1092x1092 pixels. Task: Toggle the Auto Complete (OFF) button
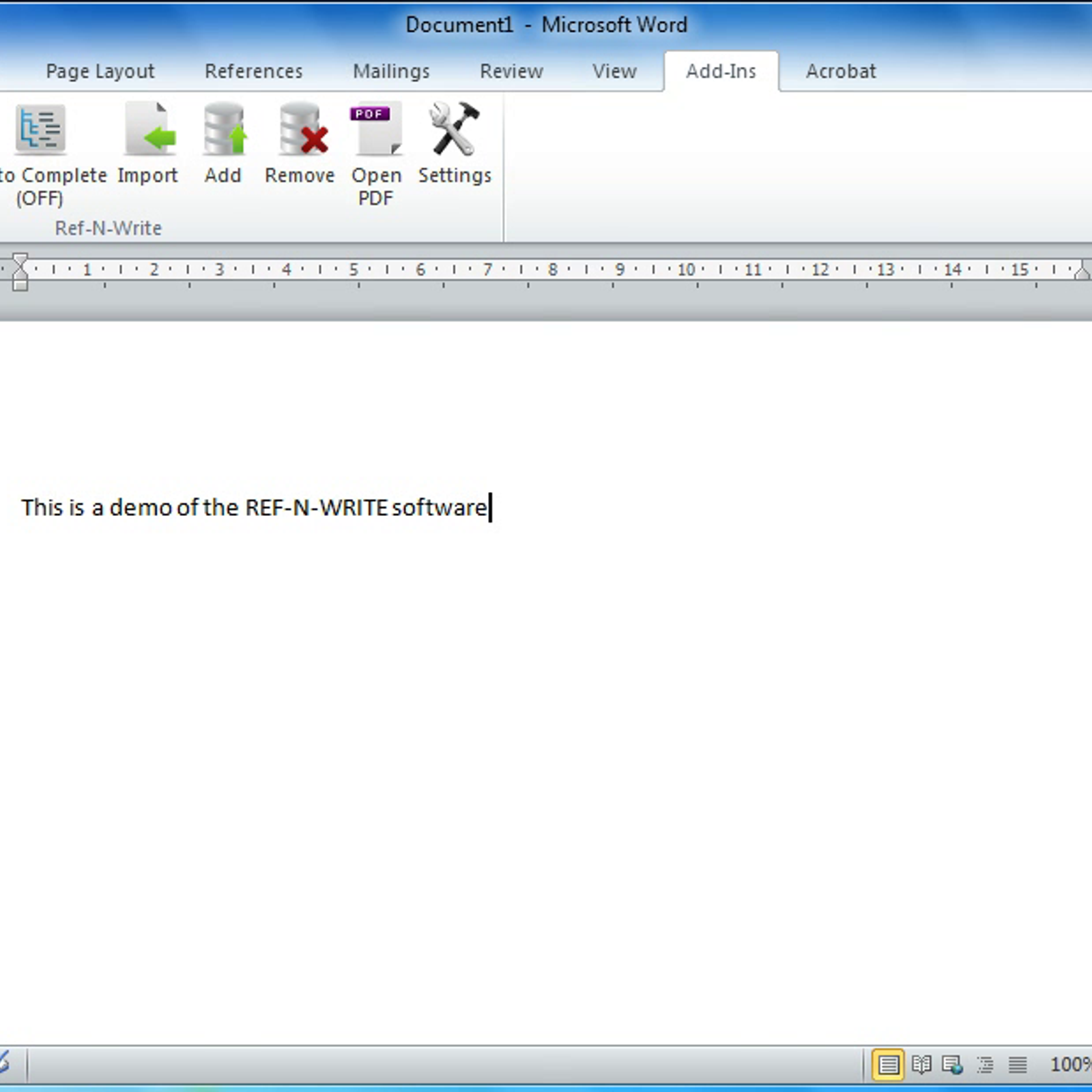click(41, 154)
